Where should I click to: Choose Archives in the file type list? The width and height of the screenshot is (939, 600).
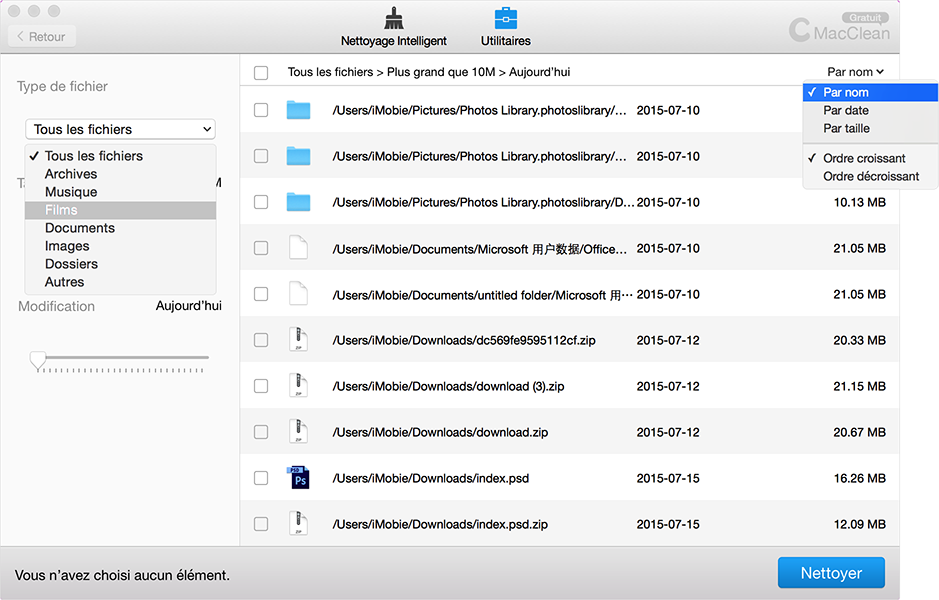pos(120,174)
